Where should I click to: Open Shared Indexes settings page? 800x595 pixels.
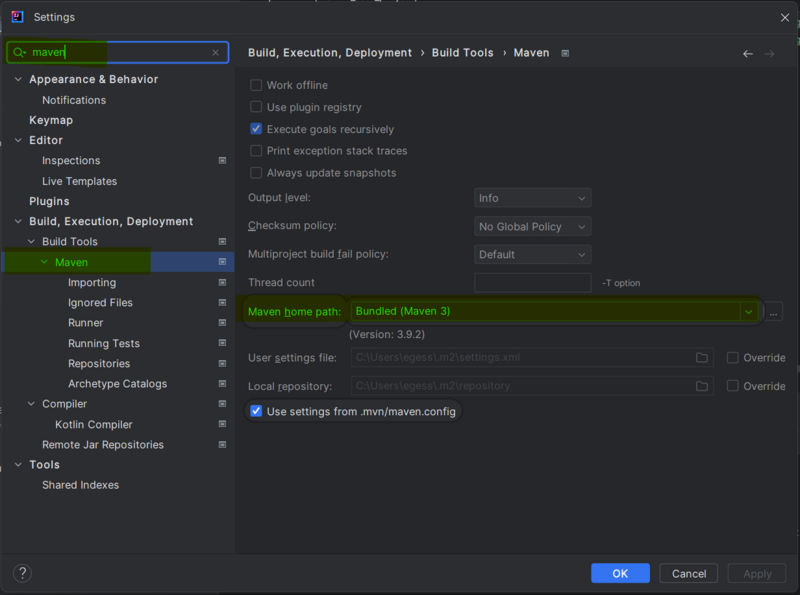click(x=81, y=485)
